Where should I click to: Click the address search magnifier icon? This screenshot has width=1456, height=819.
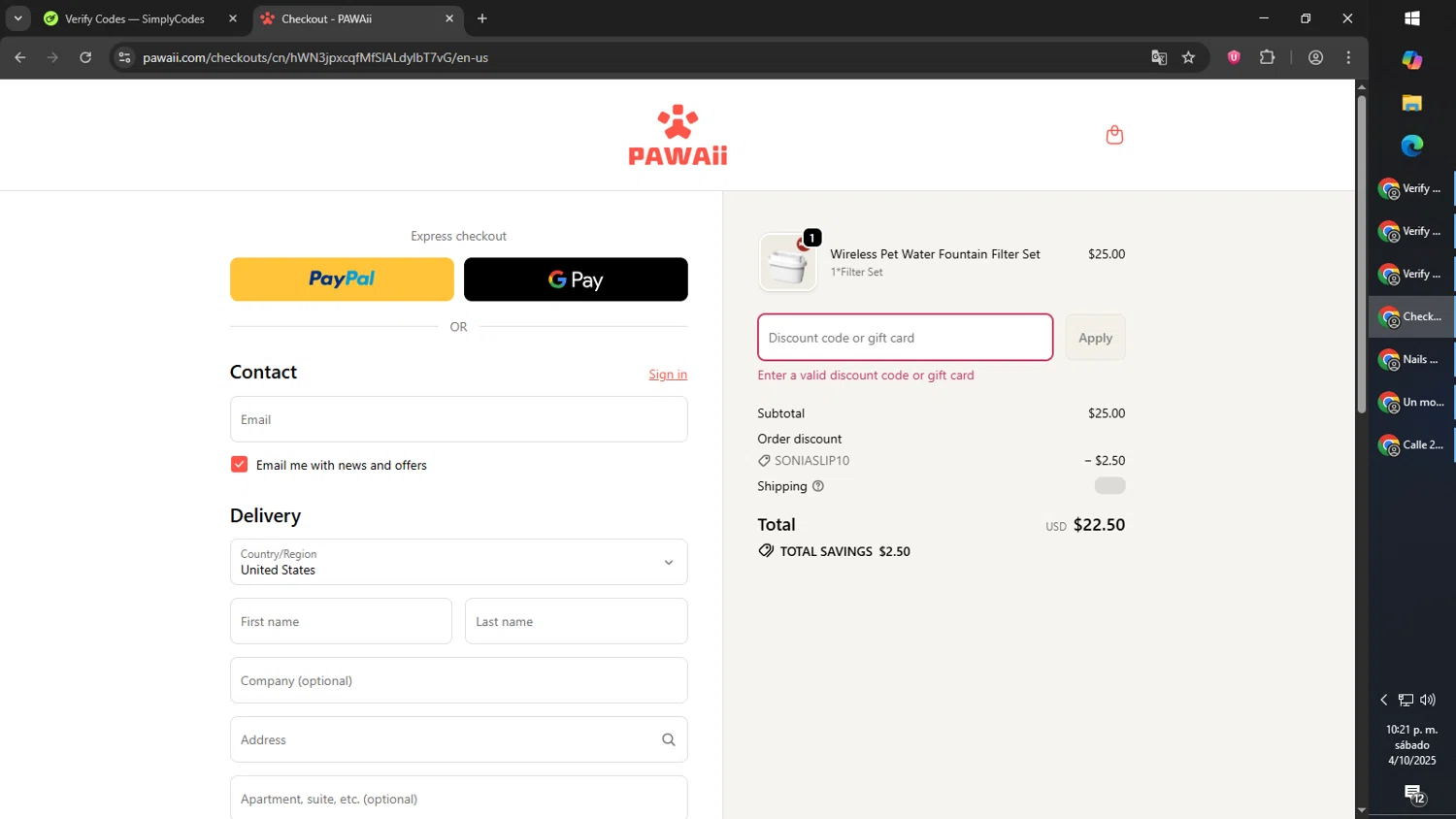(668, 739)
